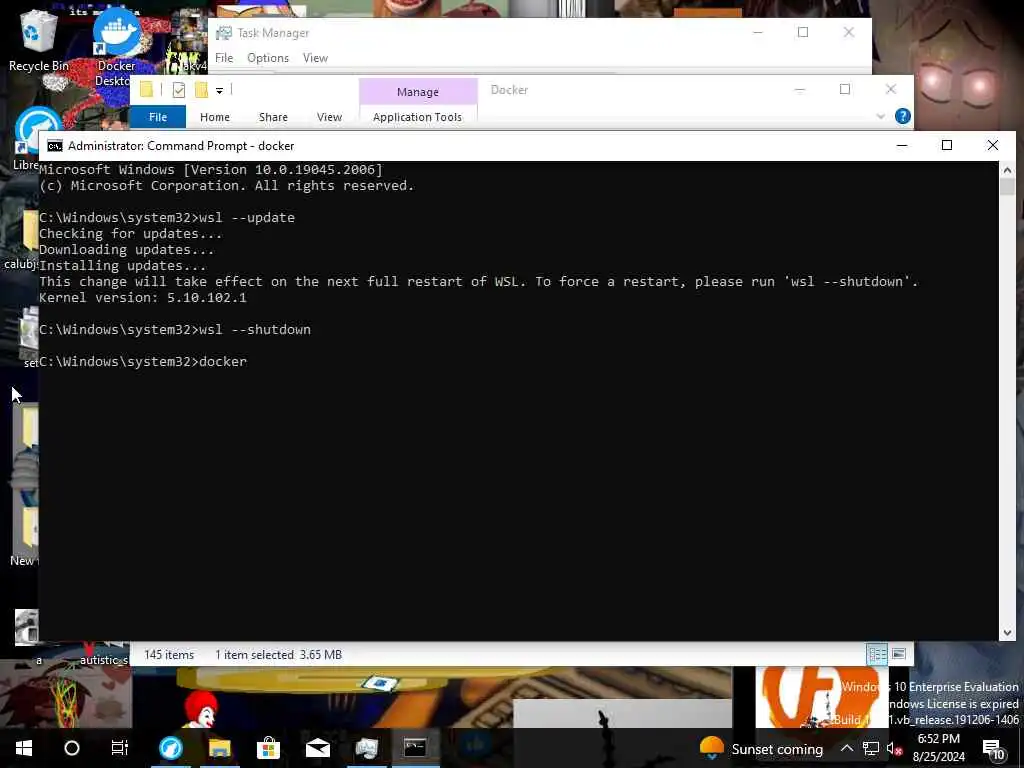Click 'wsl --update' command text
The width and height of the screenshot is (1024, 768).
click(247, 217)
